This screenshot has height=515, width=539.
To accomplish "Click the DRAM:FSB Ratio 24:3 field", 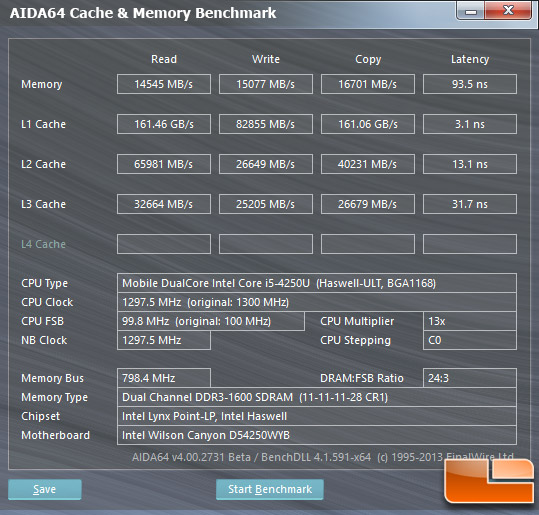I will tap(470, 378).
